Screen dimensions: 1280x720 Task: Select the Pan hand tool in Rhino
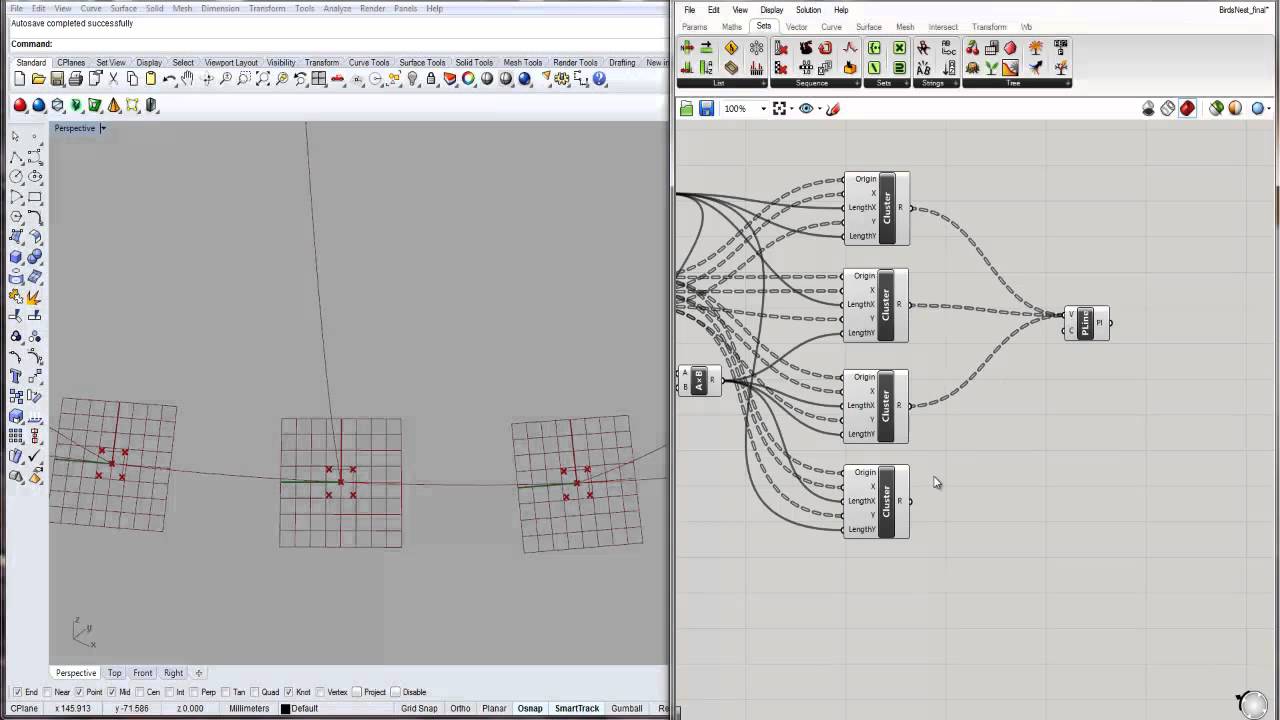click(x=187, y=78)
